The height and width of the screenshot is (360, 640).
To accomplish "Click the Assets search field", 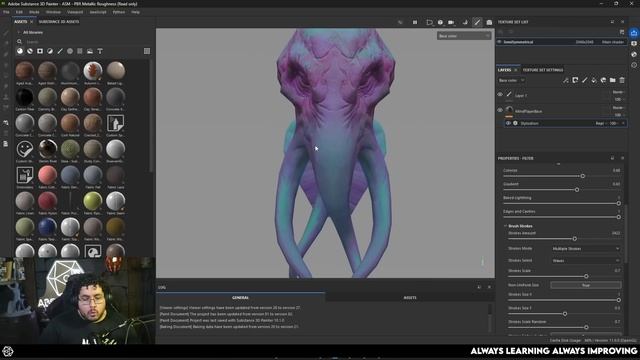I will pos(84,42).
